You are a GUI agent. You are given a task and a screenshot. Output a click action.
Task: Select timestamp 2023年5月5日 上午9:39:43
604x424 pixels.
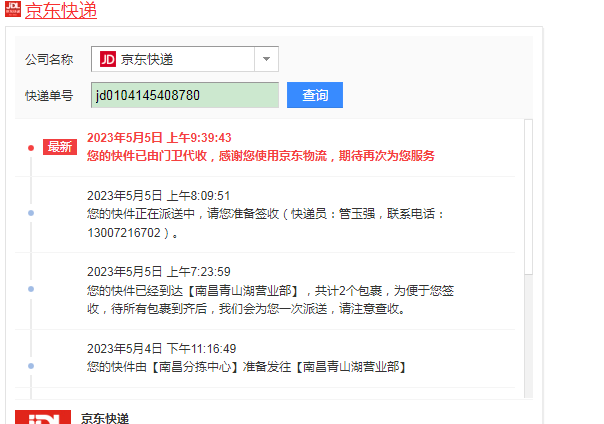159,137
